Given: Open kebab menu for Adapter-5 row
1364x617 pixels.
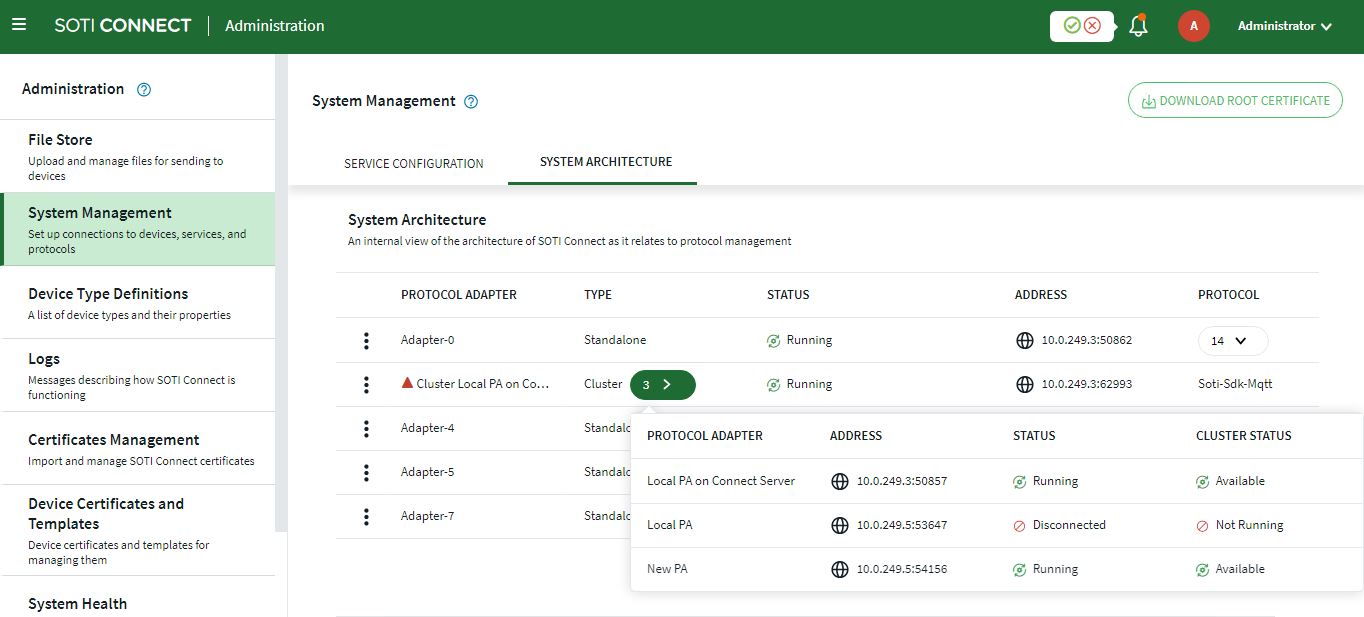Looking at the screenshot, I should coord(367,472).
